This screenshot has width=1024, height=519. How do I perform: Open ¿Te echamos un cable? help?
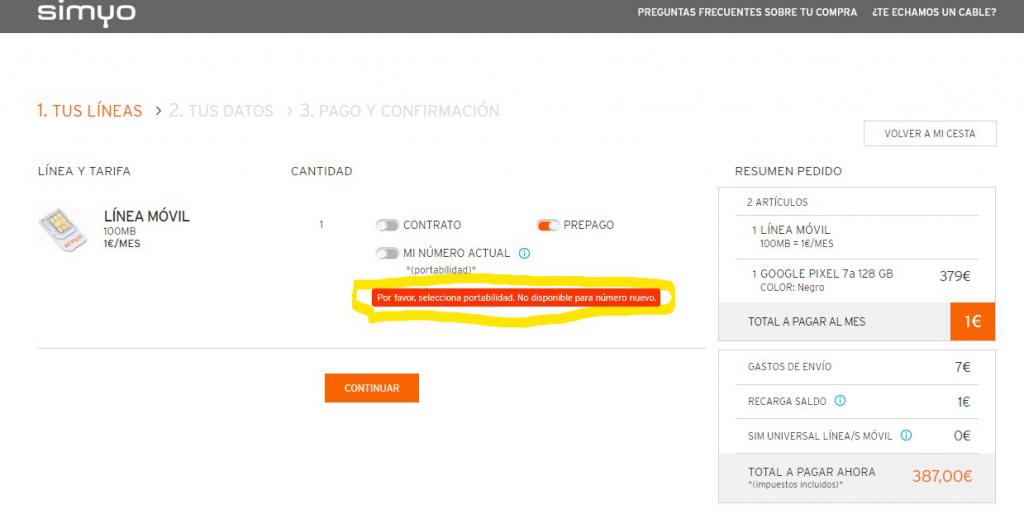pos(933,13)
